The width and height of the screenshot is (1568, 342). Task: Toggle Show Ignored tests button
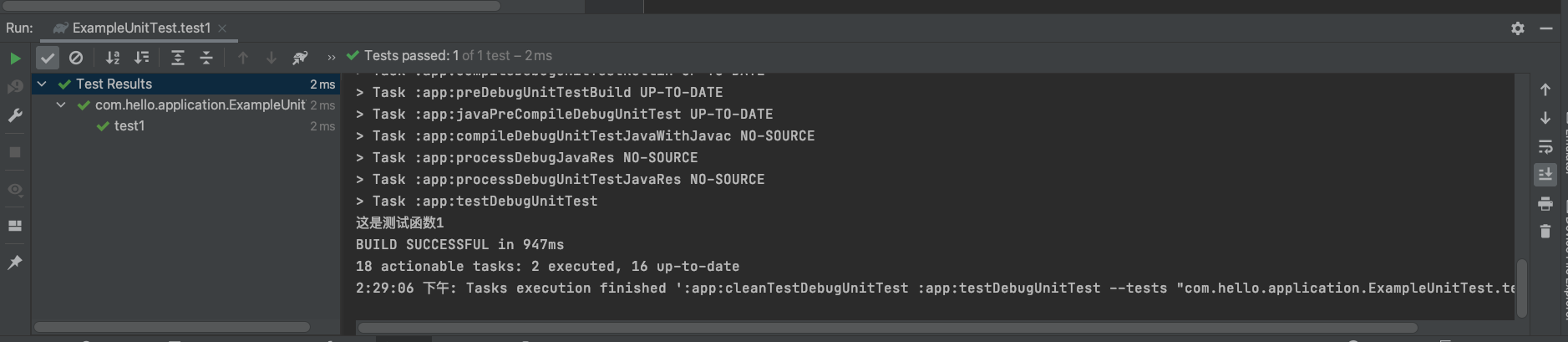coord(76,58)
